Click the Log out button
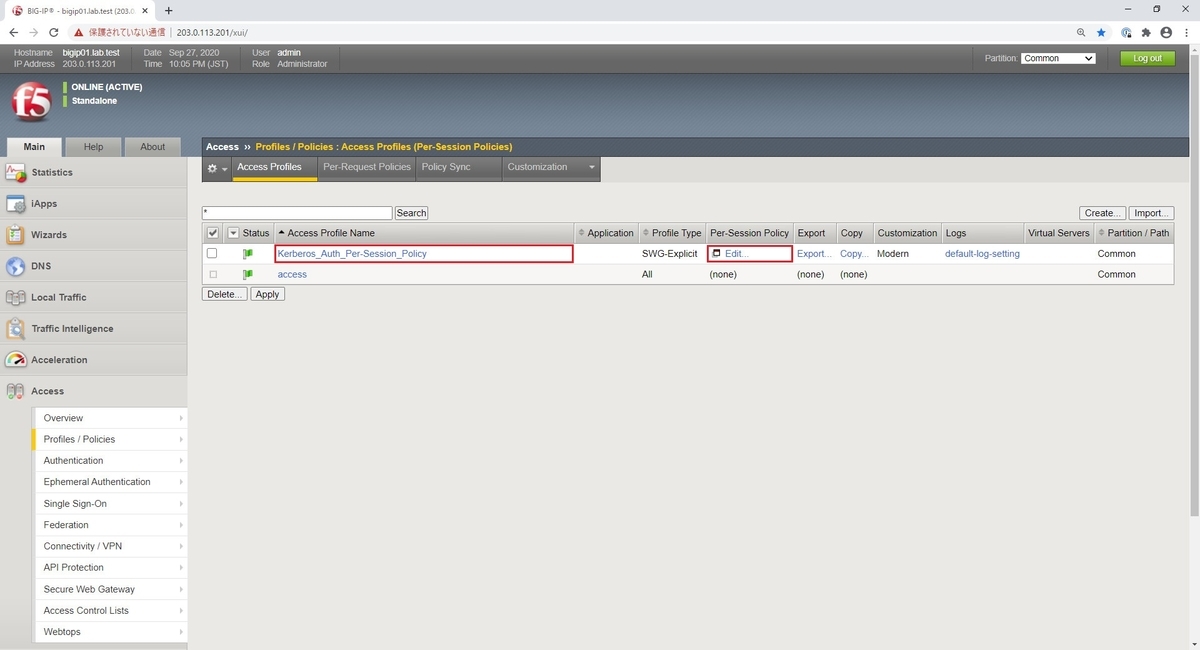1200x650 pixels. (1147, 58)
